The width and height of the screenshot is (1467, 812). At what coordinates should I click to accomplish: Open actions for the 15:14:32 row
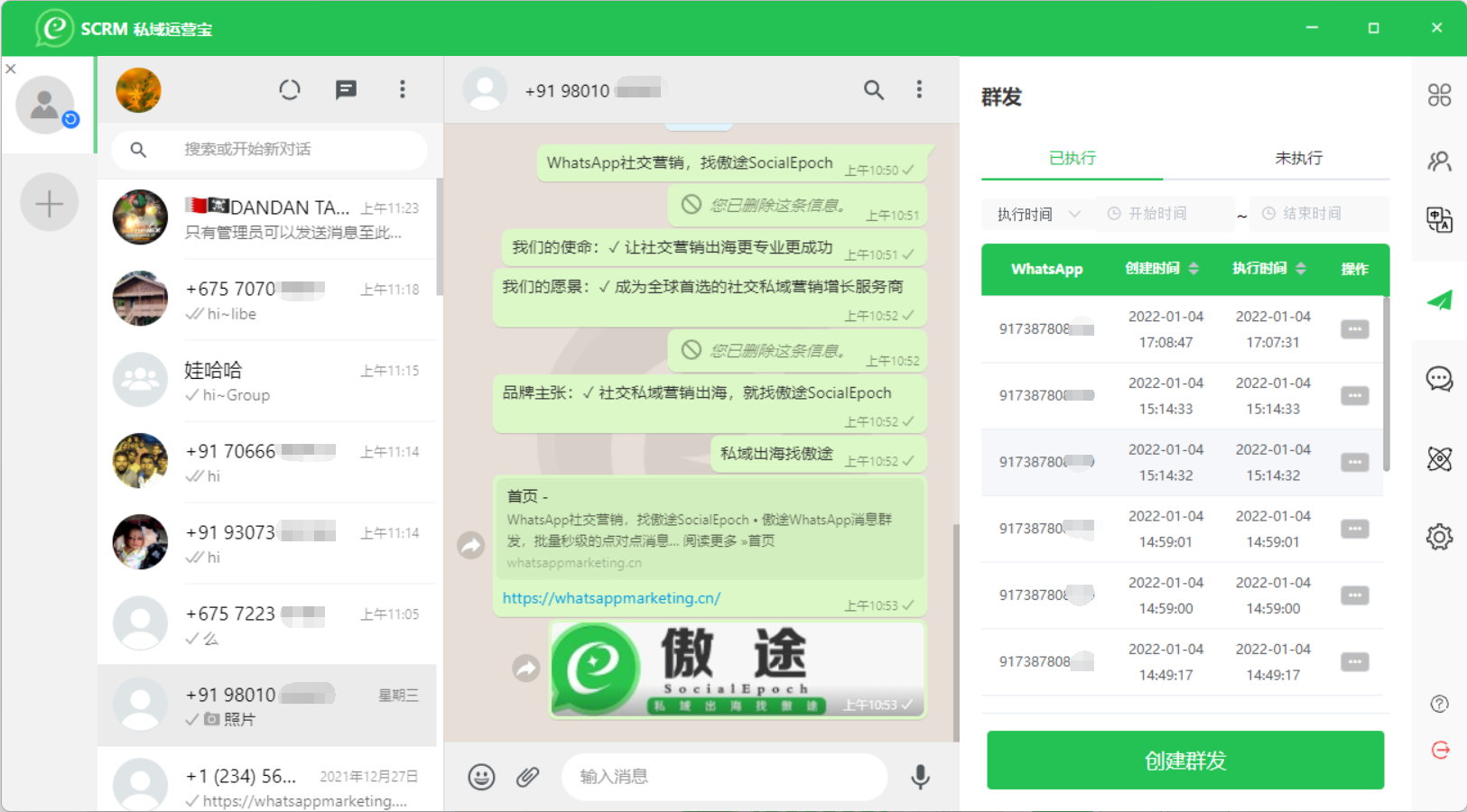point(1354,462)
